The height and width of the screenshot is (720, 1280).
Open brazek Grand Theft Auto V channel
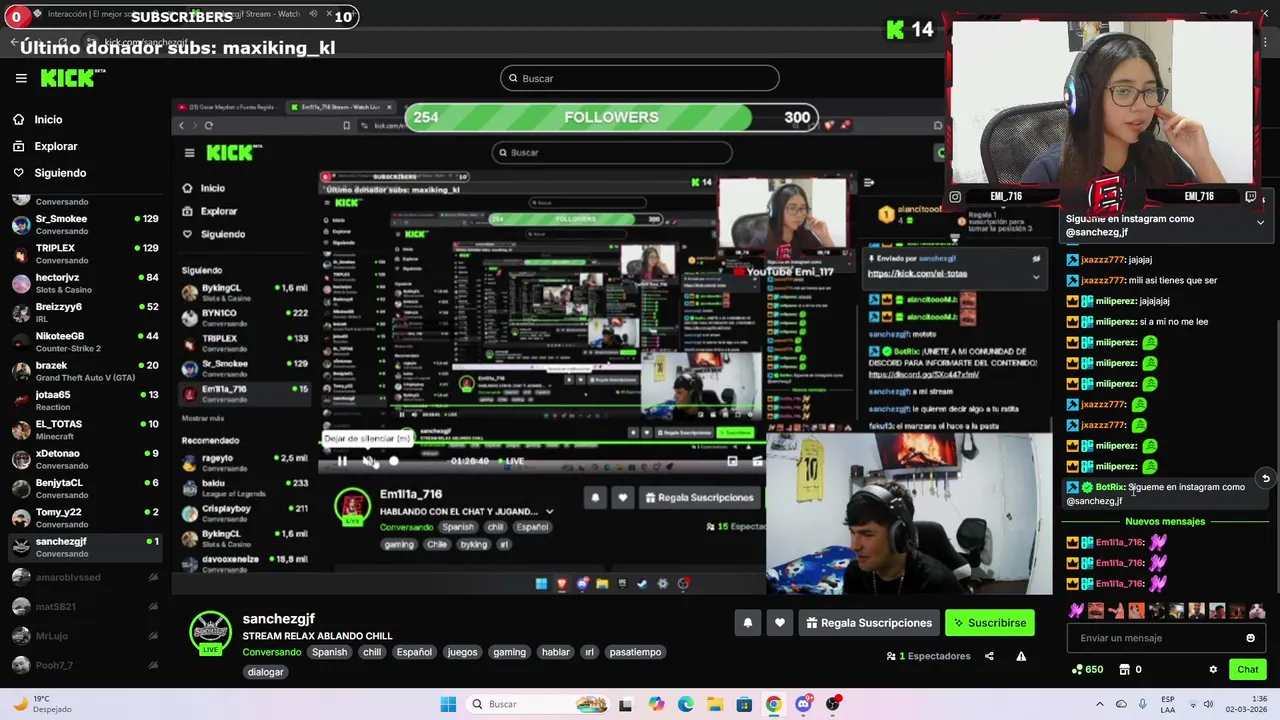[x=85, y=371]
